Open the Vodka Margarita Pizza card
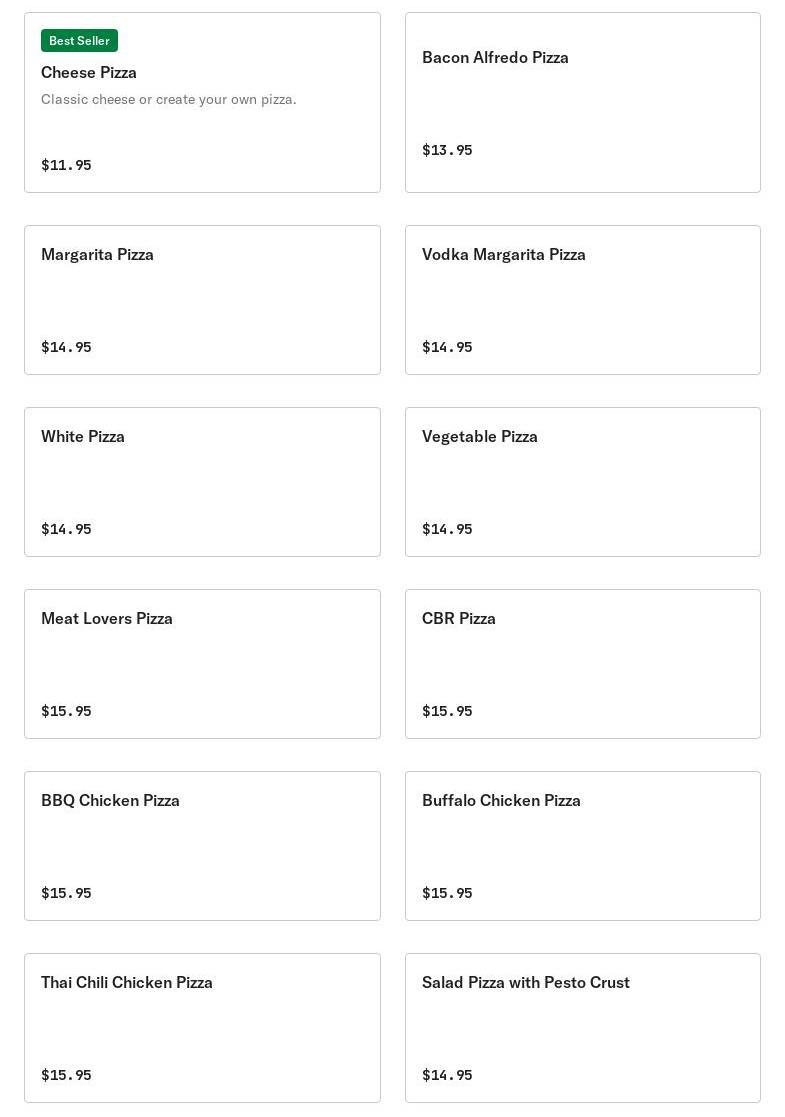The height and width of the screenshot is (1117, 785). (x=583, y=300)
